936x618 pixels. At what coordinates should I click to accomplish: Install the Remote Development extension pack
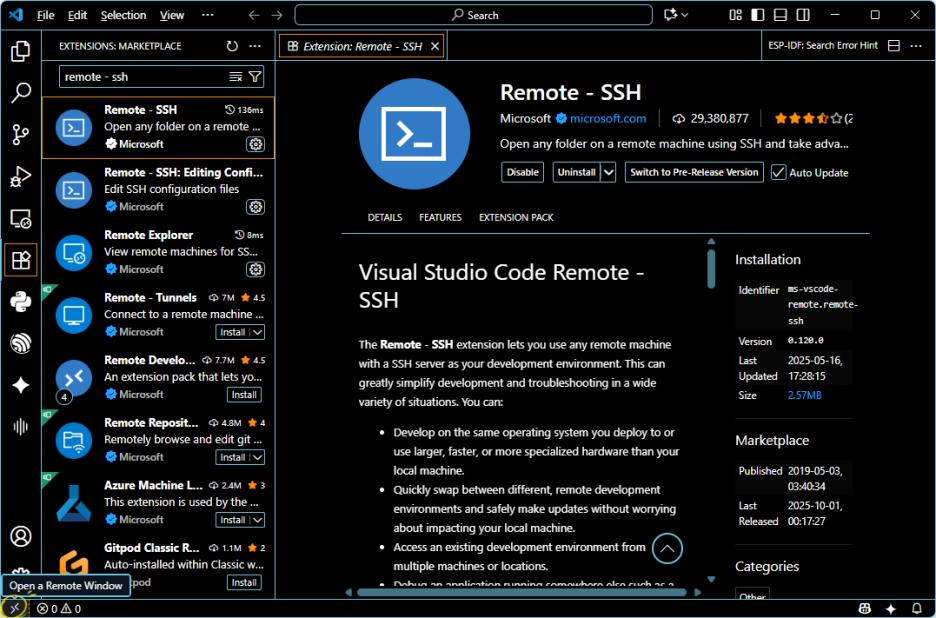click(x=244, y=395)
